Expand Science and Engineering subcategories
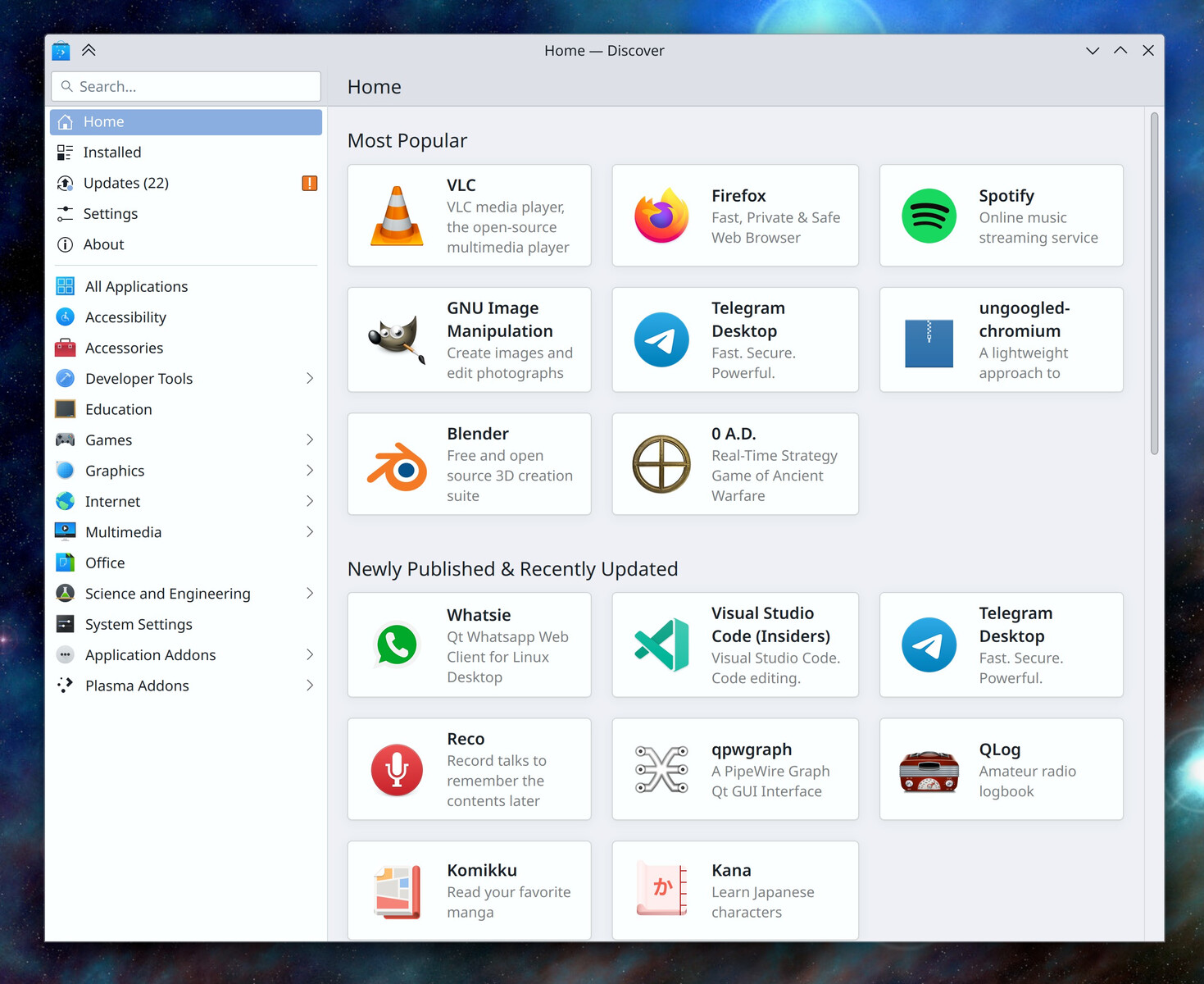 click(x=310, y=593)
